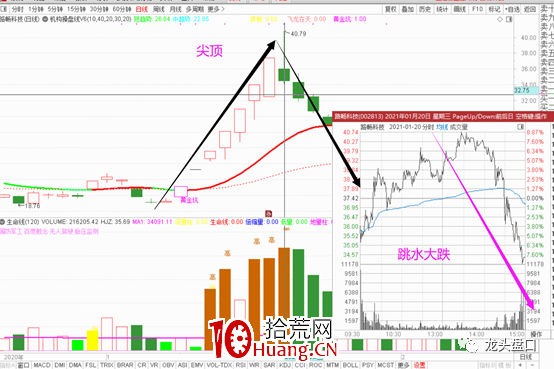554x369 pixels.
Task: Click the round icon before 机构操盘线V6
Action: [45, 19]
